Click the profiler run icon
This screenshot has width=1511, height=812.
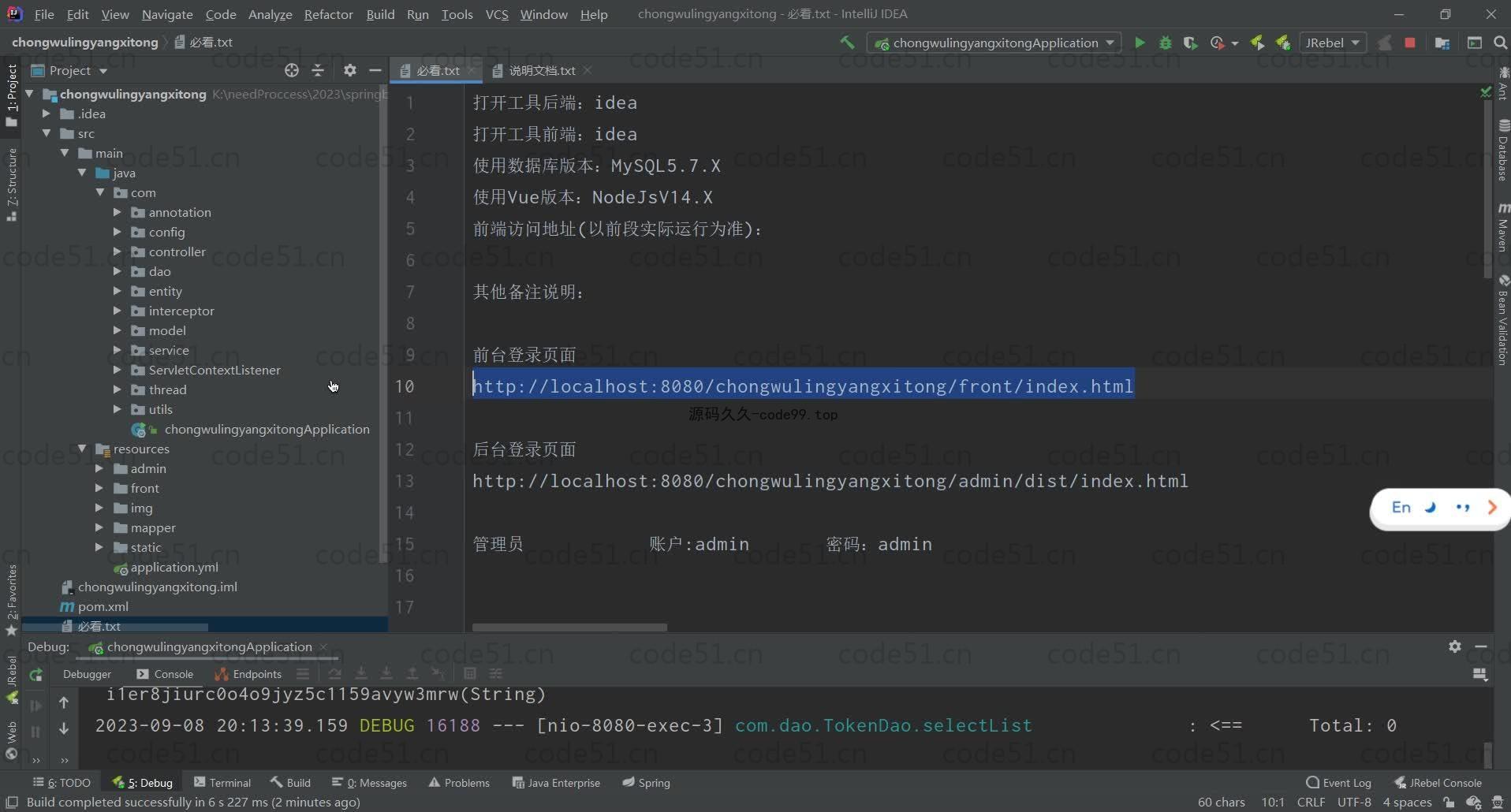click(x=1218, y=43)
